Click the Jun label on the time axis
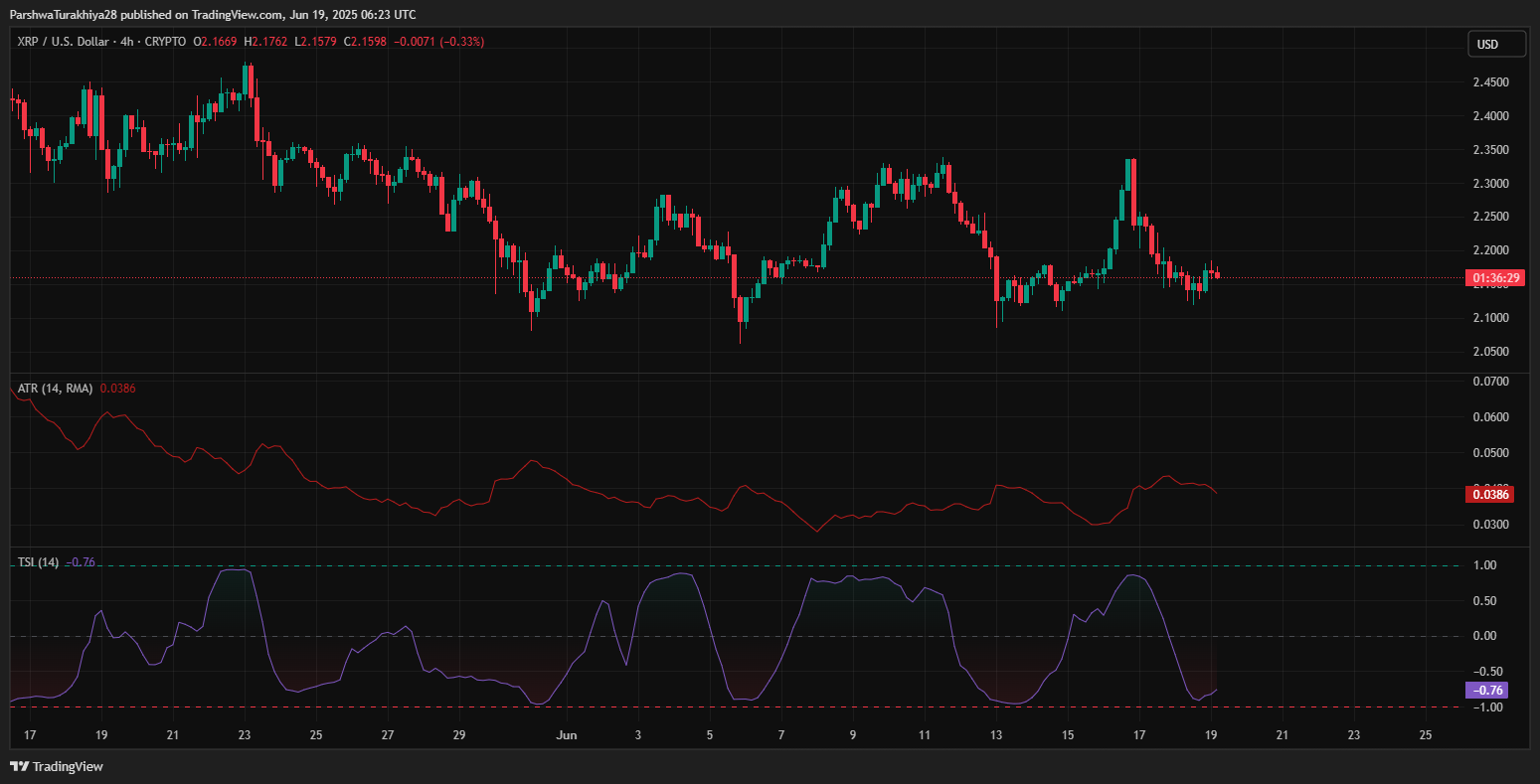This screenshot has height=784, width=1540. (x=566, y=735)
